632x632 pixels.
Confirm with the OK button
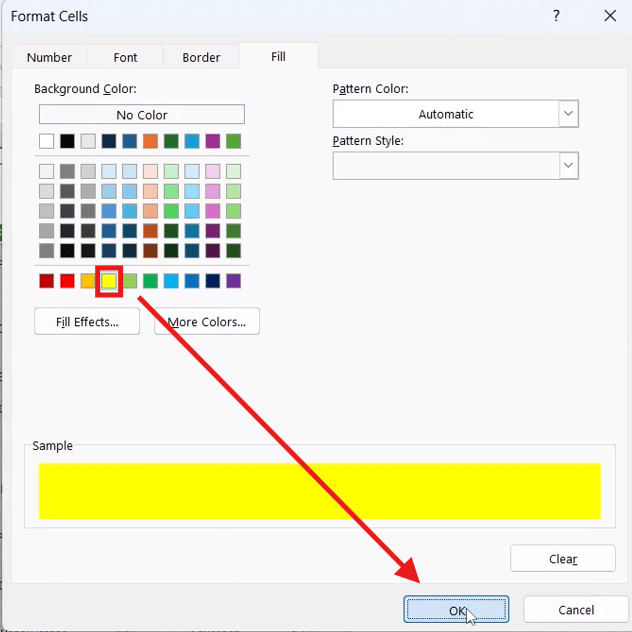456,609
